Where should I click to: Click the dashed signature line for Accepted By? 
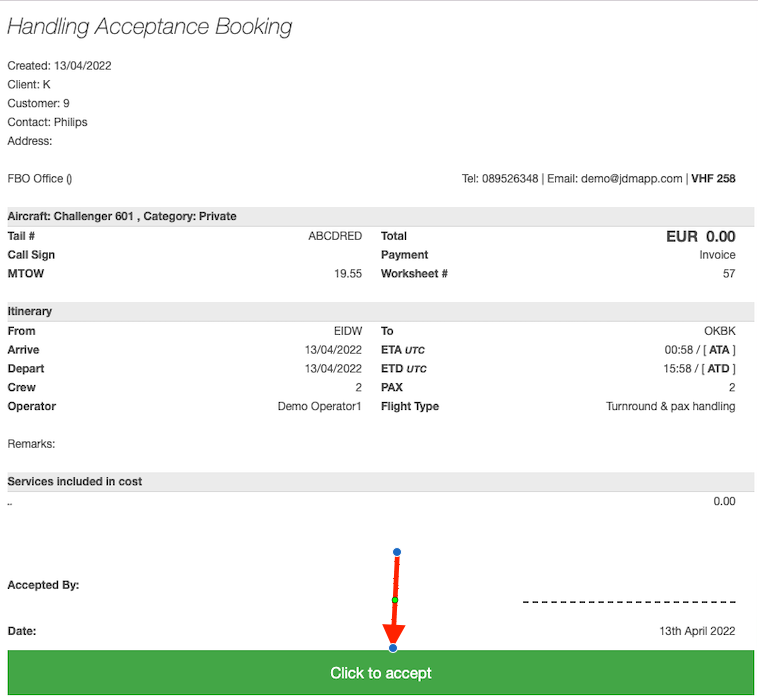(x=629, y=602)
